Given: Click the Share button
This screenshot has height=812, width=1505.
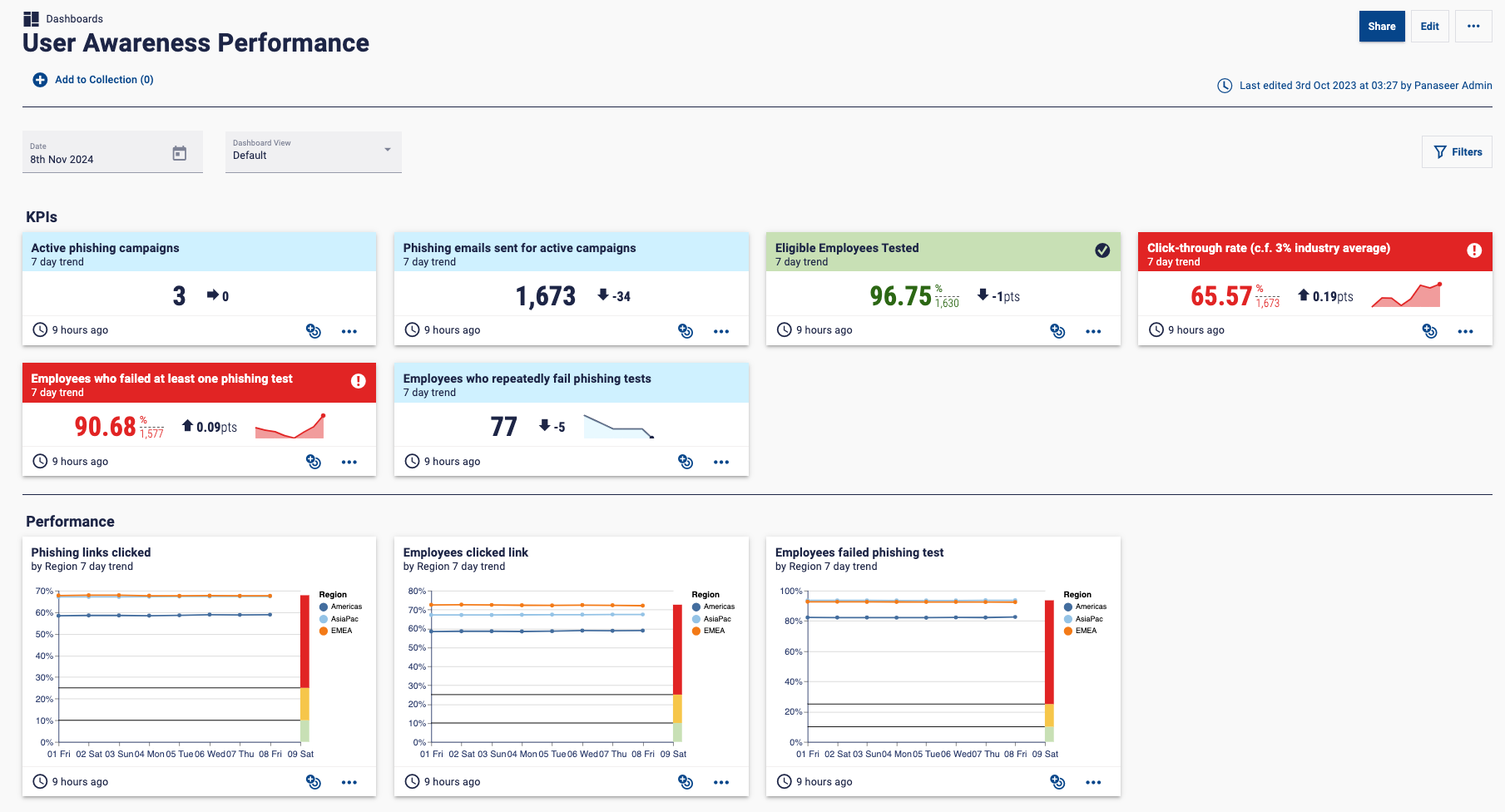Looking at the screenshot, I should click(1381, 27).
